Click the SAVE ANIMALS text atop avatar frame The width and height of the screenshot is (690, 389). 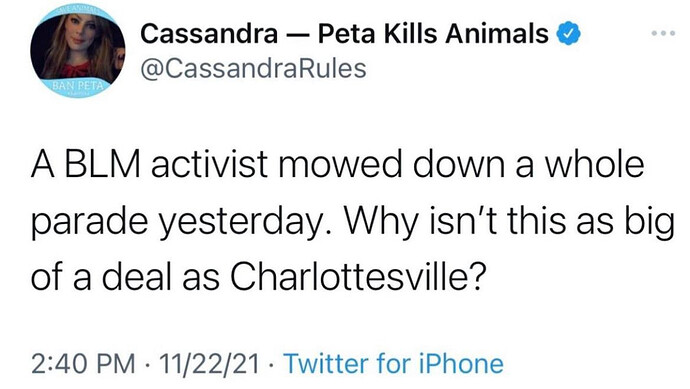click(77, 10)
